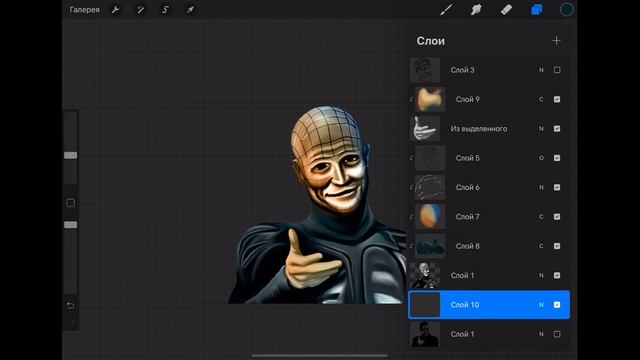Image resolution: width=640 pixels, height=360 pixels.
Task: Open the active color circle
Action: pyautogui.click(x=567, y=9)
